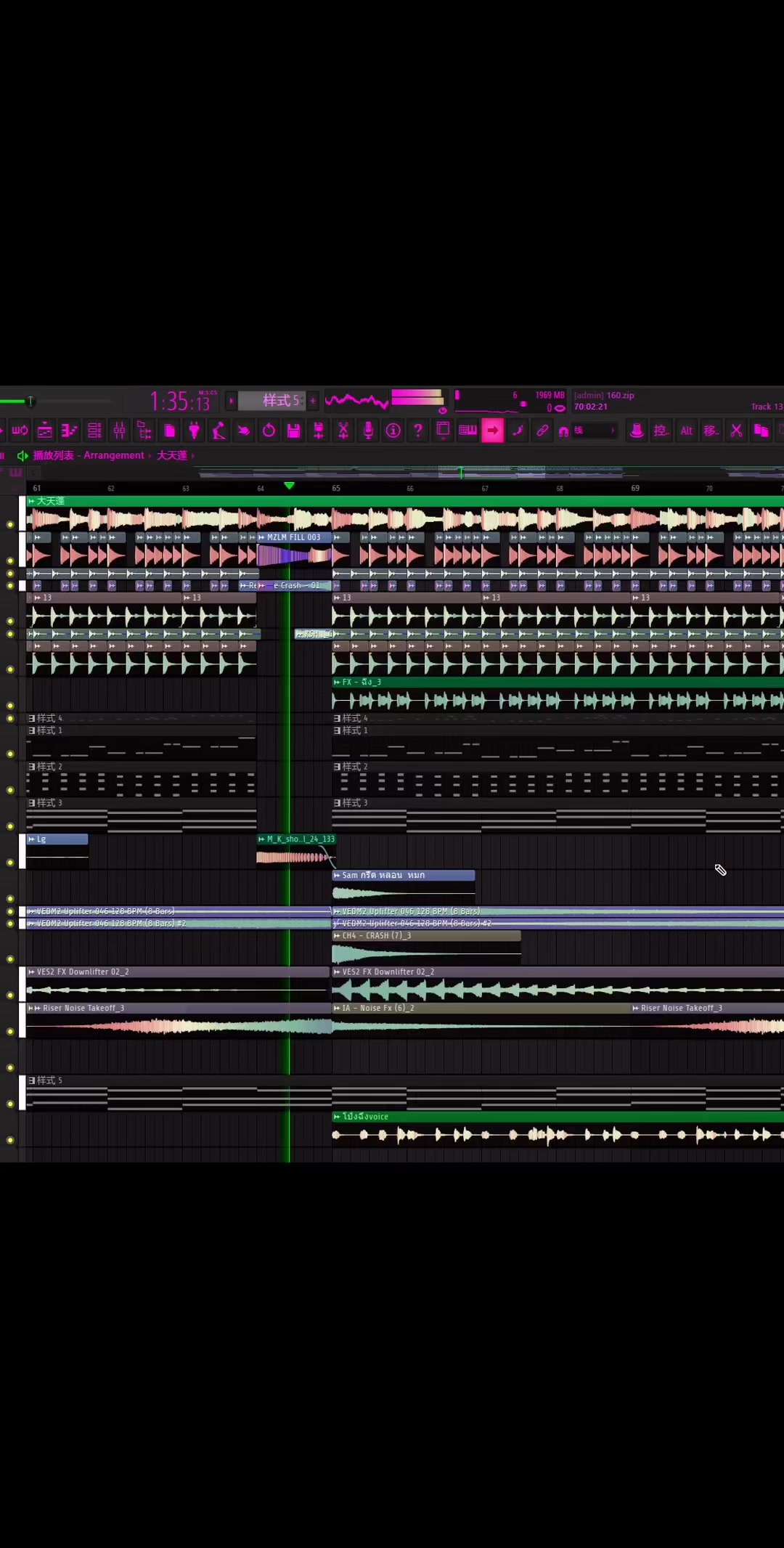Image resolution: width=784 pixels, height=1548 pixels.
Task: Adjust the master volume slider knob
Action: pyautogui.click(x=30, y=401)
